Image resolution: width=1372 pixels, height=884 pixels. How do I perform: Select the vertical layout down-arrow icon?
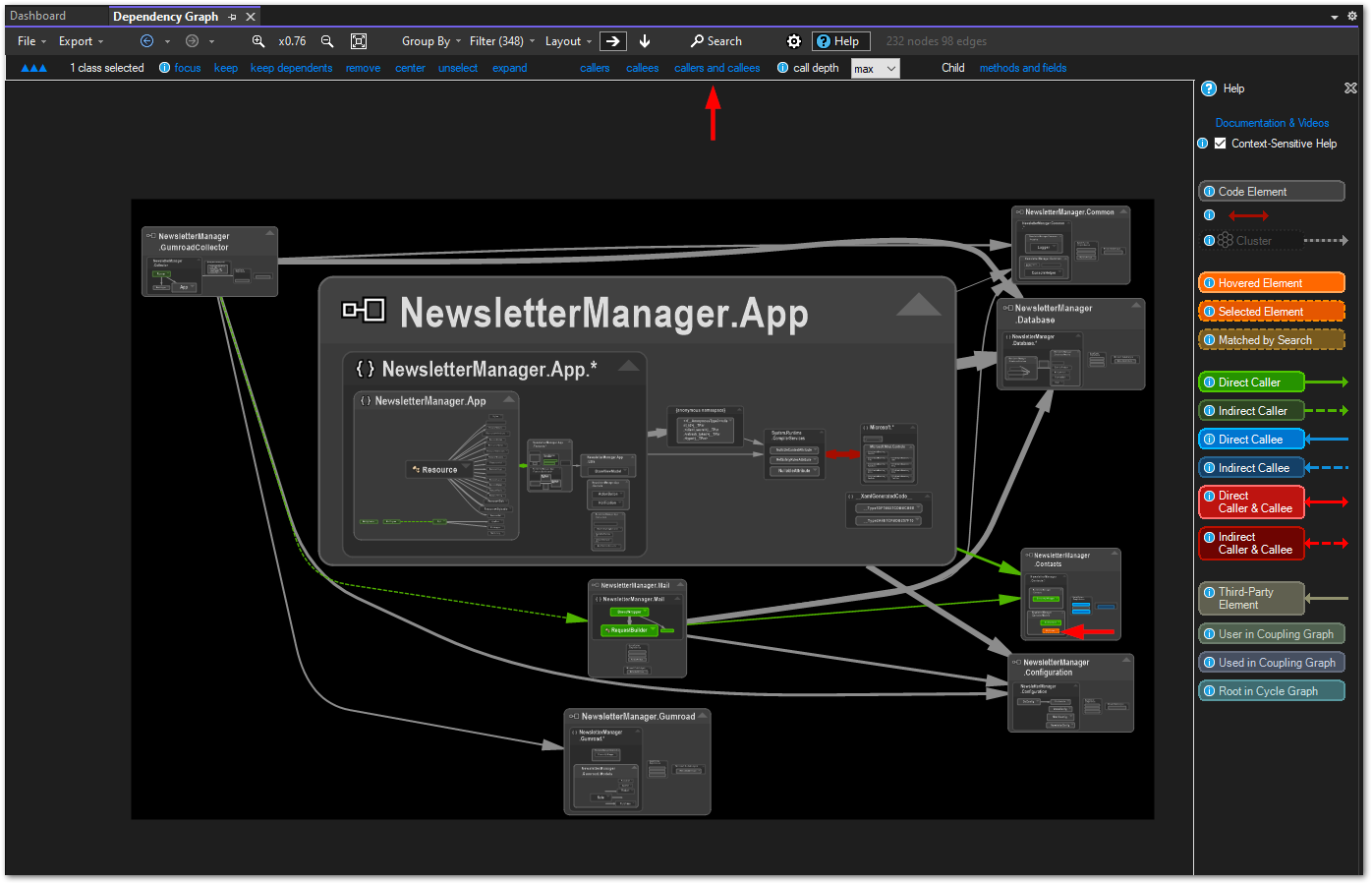coord(645,41)
